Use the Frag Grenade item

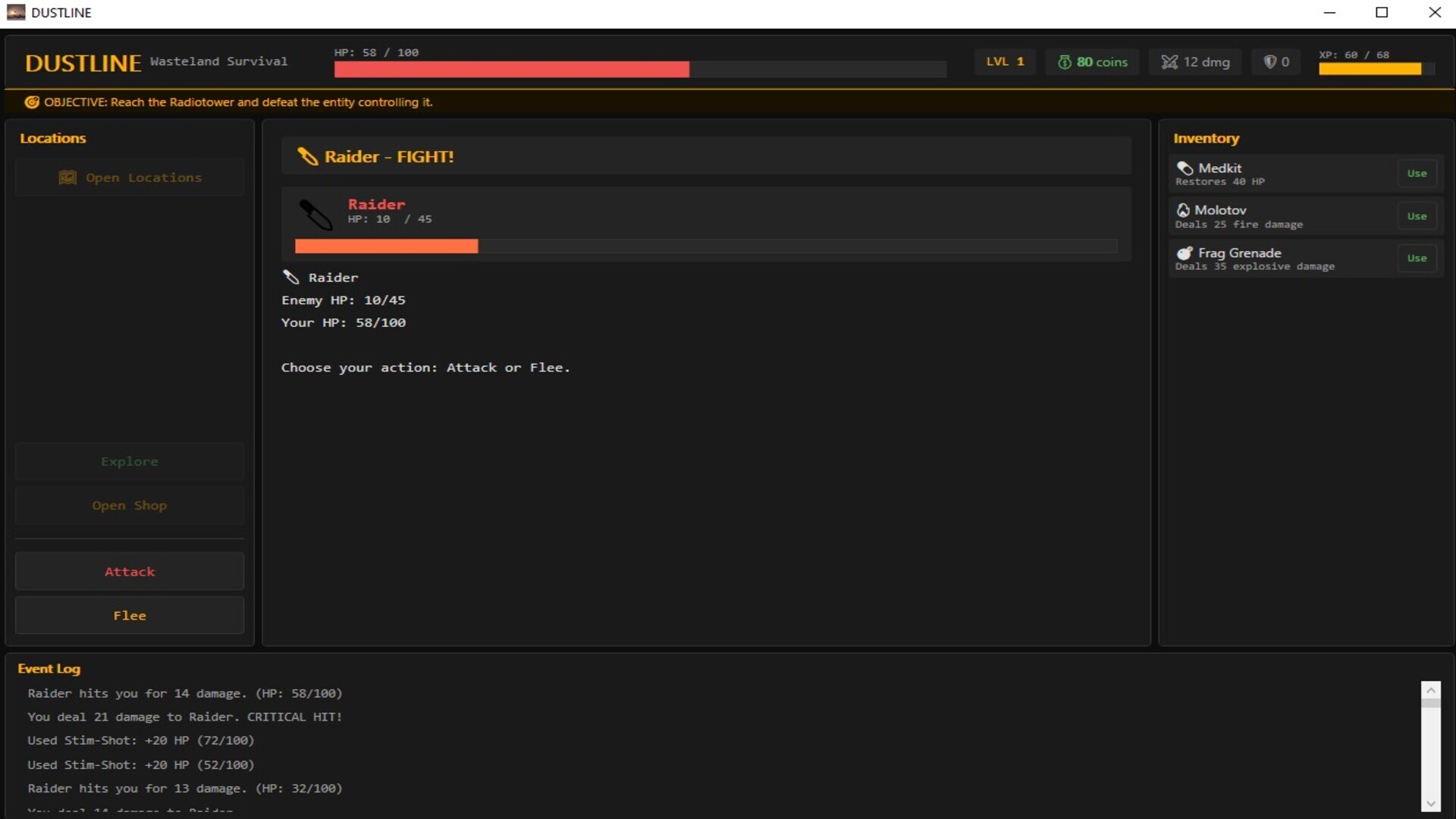click(x=1416, y=259)
